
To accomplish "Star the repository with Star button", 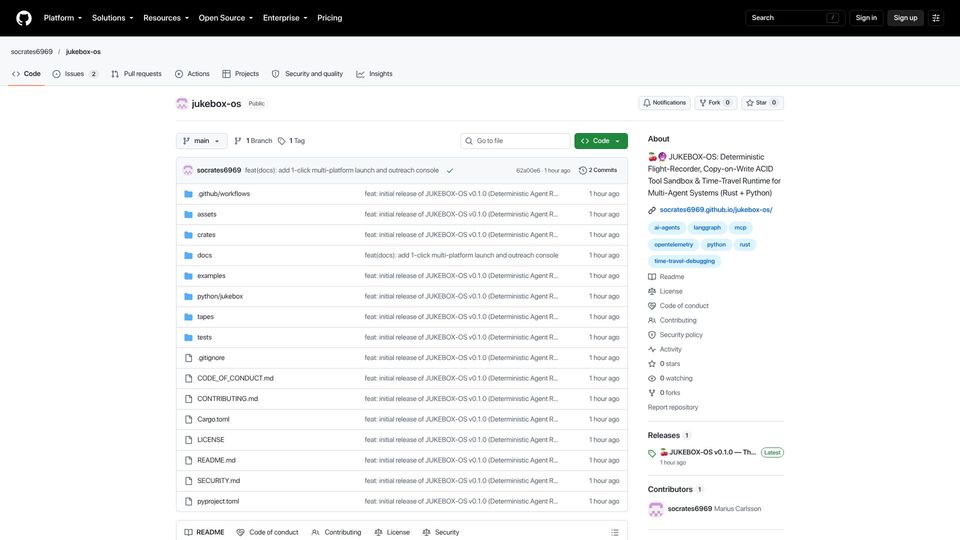I will 762,103.
